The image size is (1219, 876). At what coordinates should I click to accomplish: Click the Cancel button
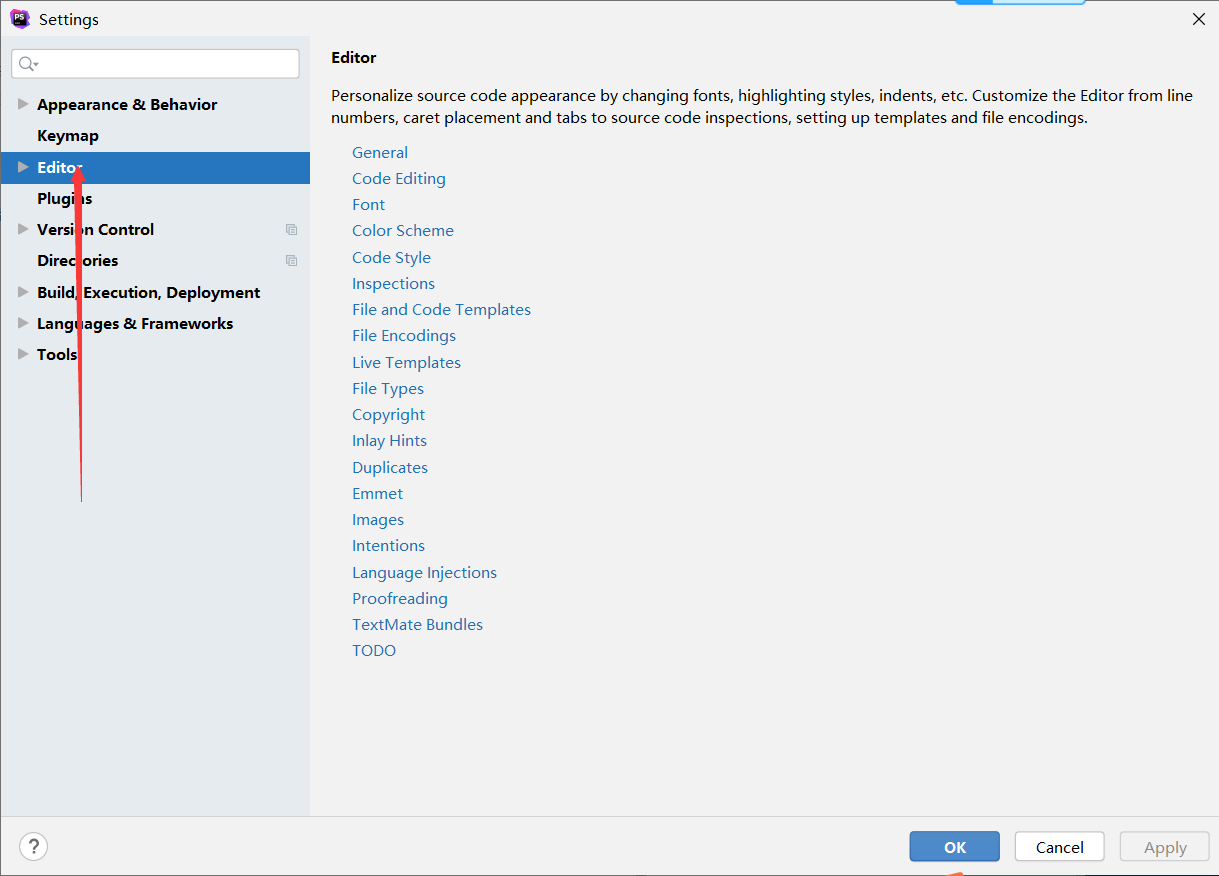tap(1059, 846)
